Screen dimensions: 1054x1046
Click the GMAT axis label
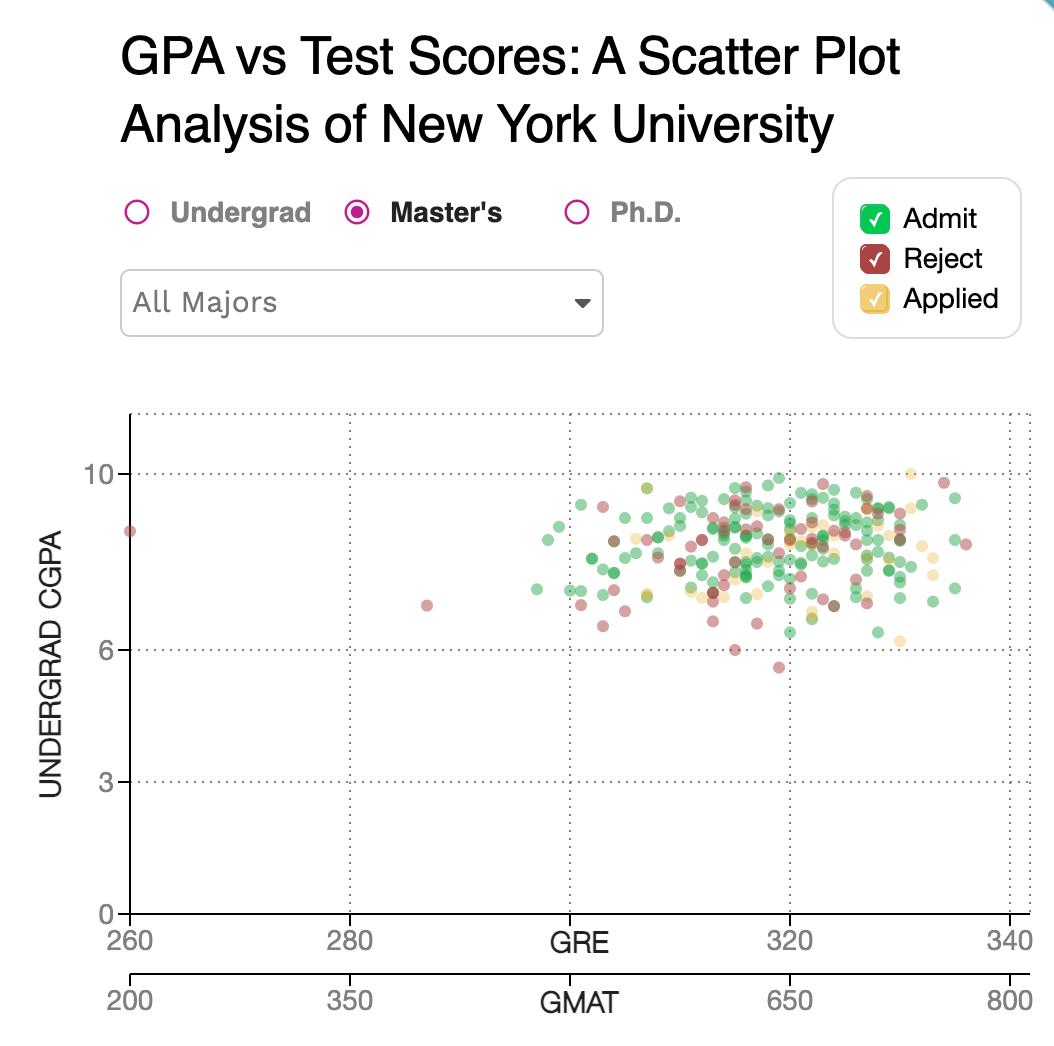tap(579, 1002)
